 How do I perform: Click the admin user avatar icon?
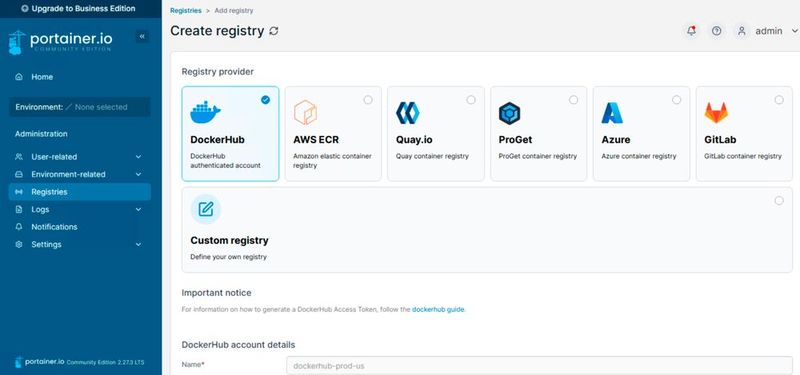(741, 31)
